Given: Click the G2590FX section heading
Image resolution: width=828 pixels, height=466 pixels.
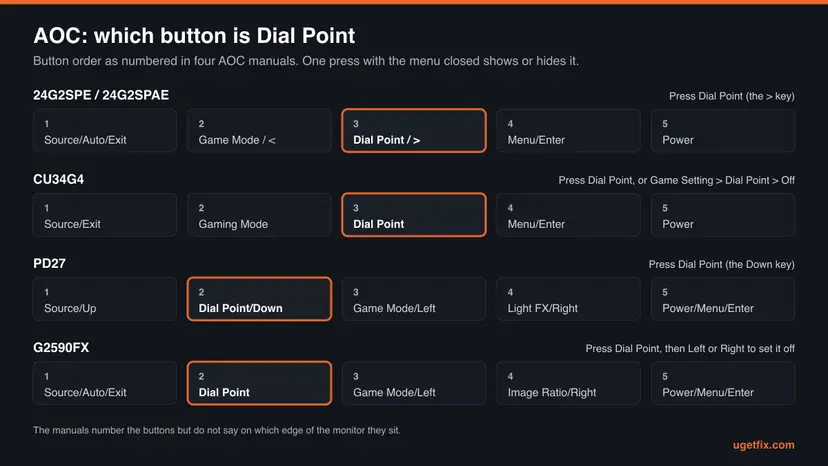Looking at the screenshot, I should [61, 348].
